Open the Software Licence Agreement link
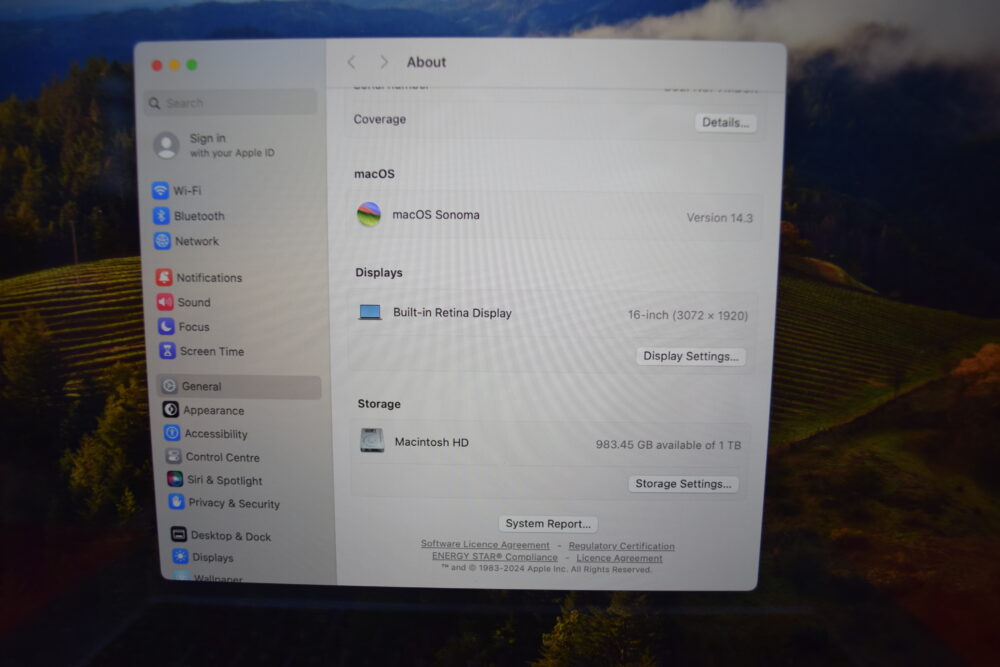This screenshot has height=667, width=1000. 485,545
